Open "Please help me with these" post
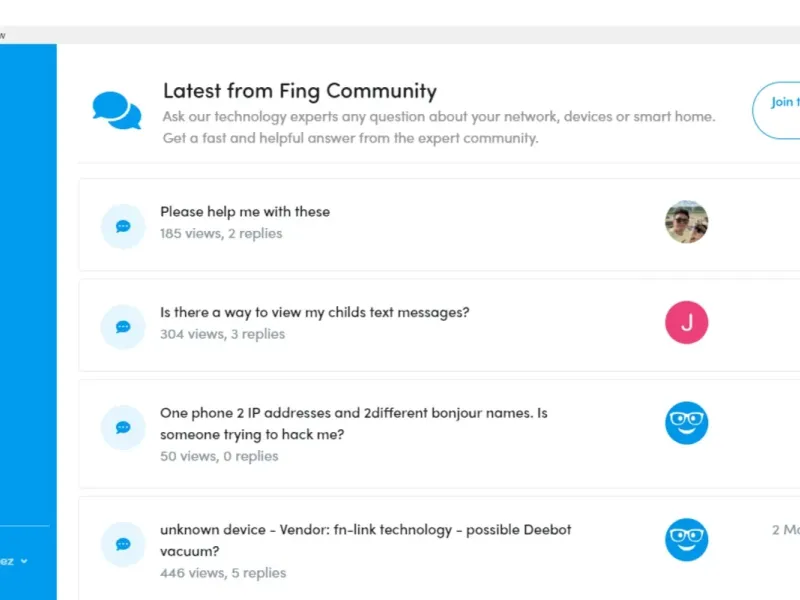Viewport: 800px width, 600px height. (245, 212)
